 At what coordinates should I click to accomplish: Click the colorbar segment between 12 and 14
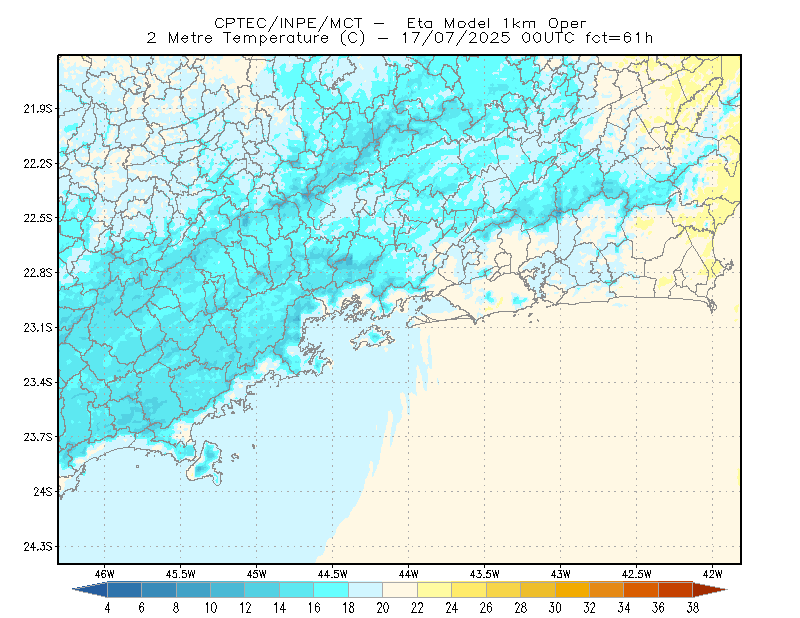(x=262, y=590)
